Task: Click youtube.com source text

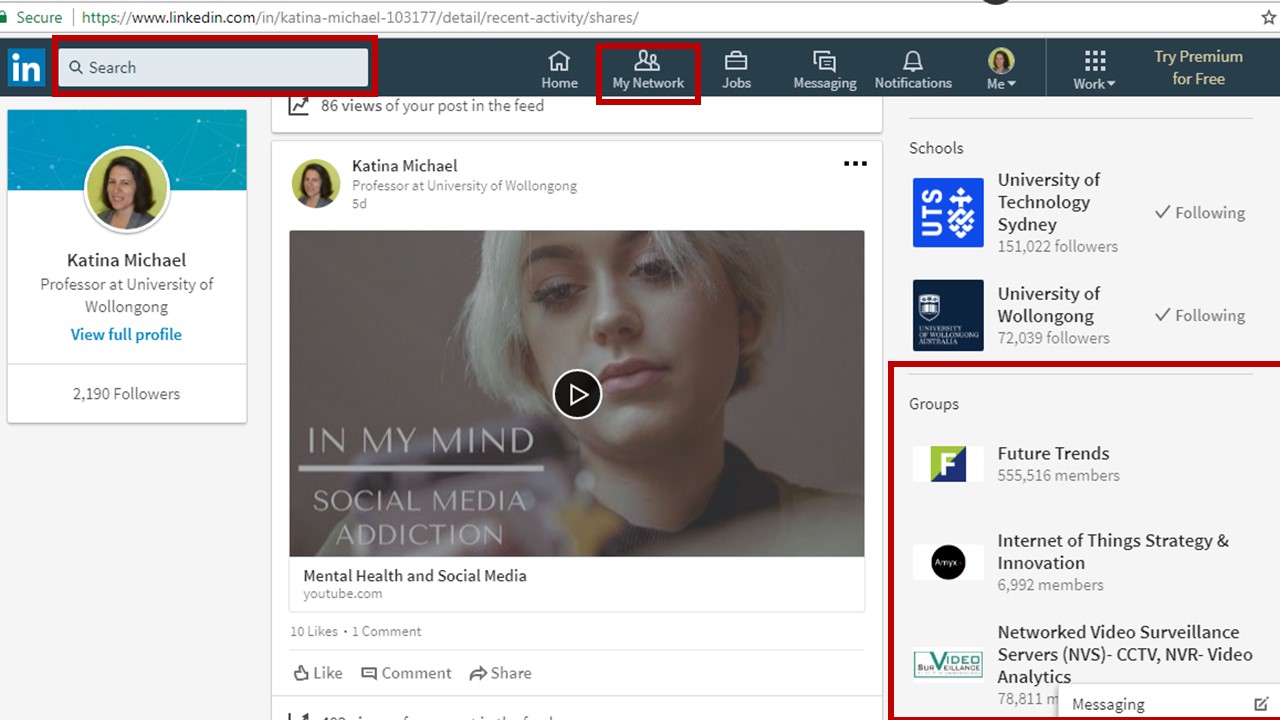Action: click(343, 594)
